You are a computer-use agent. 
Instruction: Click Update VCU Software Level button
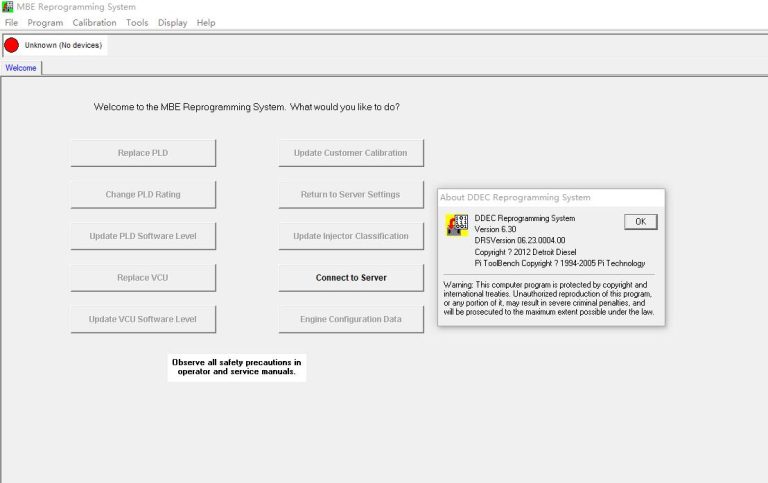tap(143, 320)
